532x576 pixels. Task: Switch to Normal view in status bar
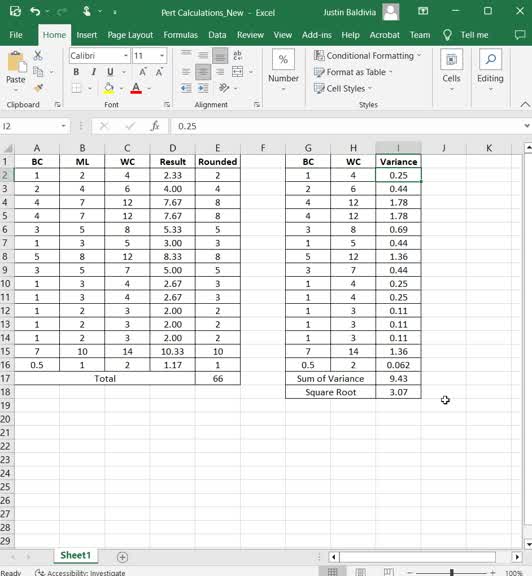[332, 572]
